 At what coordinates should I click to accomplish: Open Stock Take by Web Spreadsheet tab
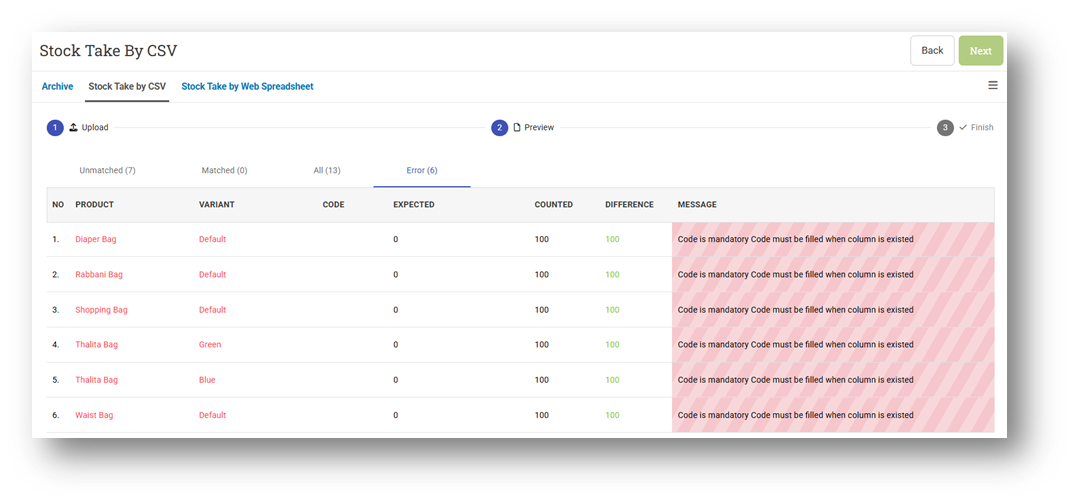(x=247, y=87)
